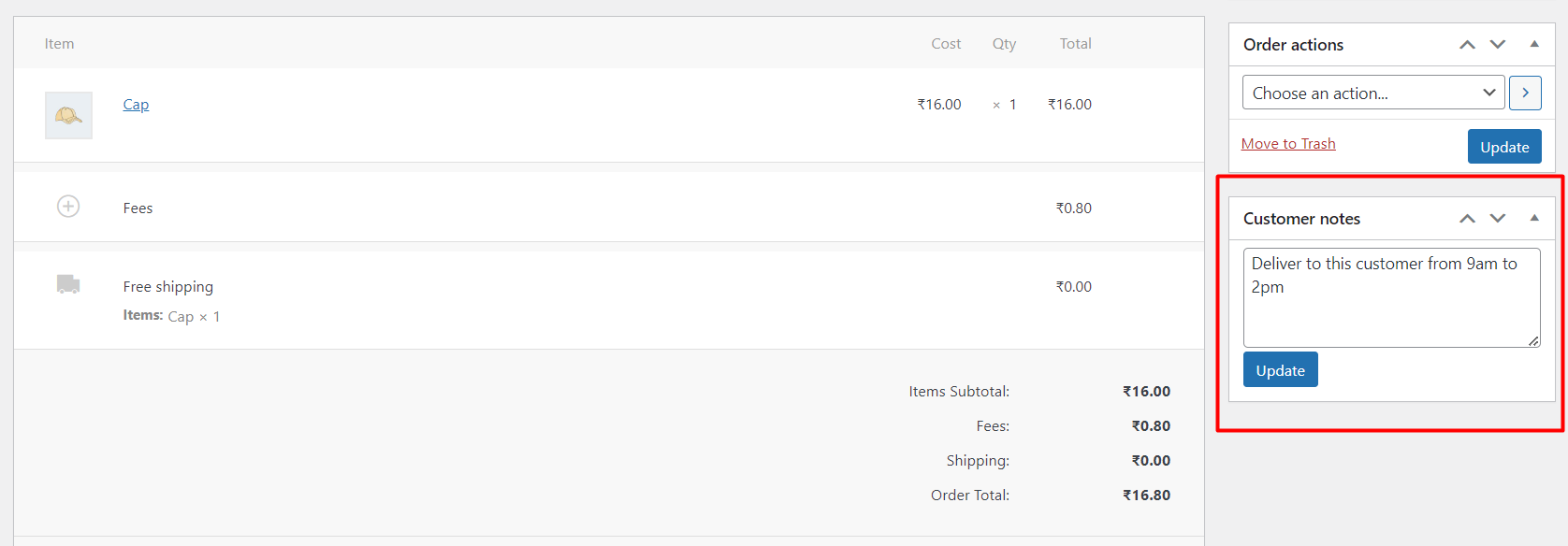
Task: Click the textarea resize handle corner
Action: [x=1533, y=341]
